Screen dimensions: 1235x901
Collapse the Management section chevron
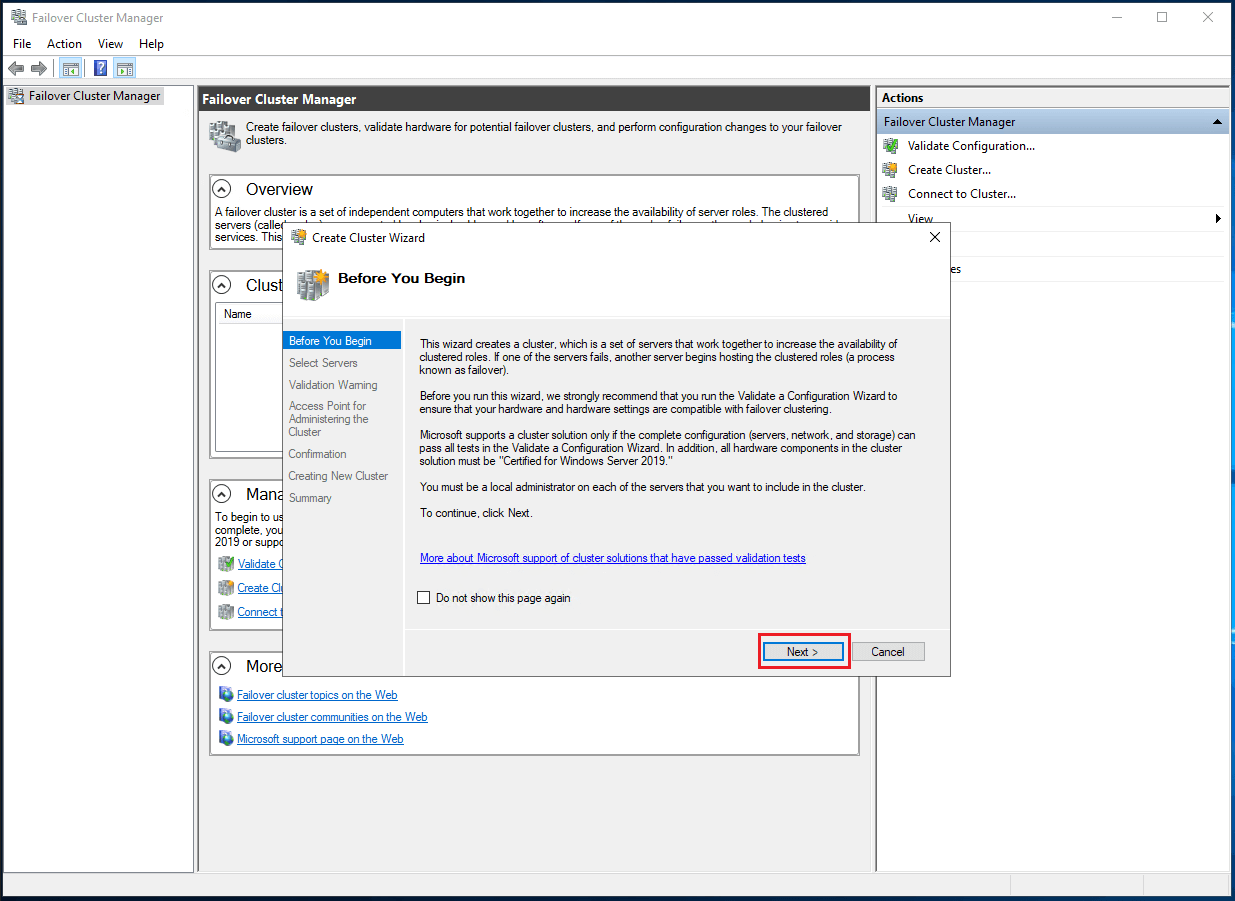[x=224, y=494]
